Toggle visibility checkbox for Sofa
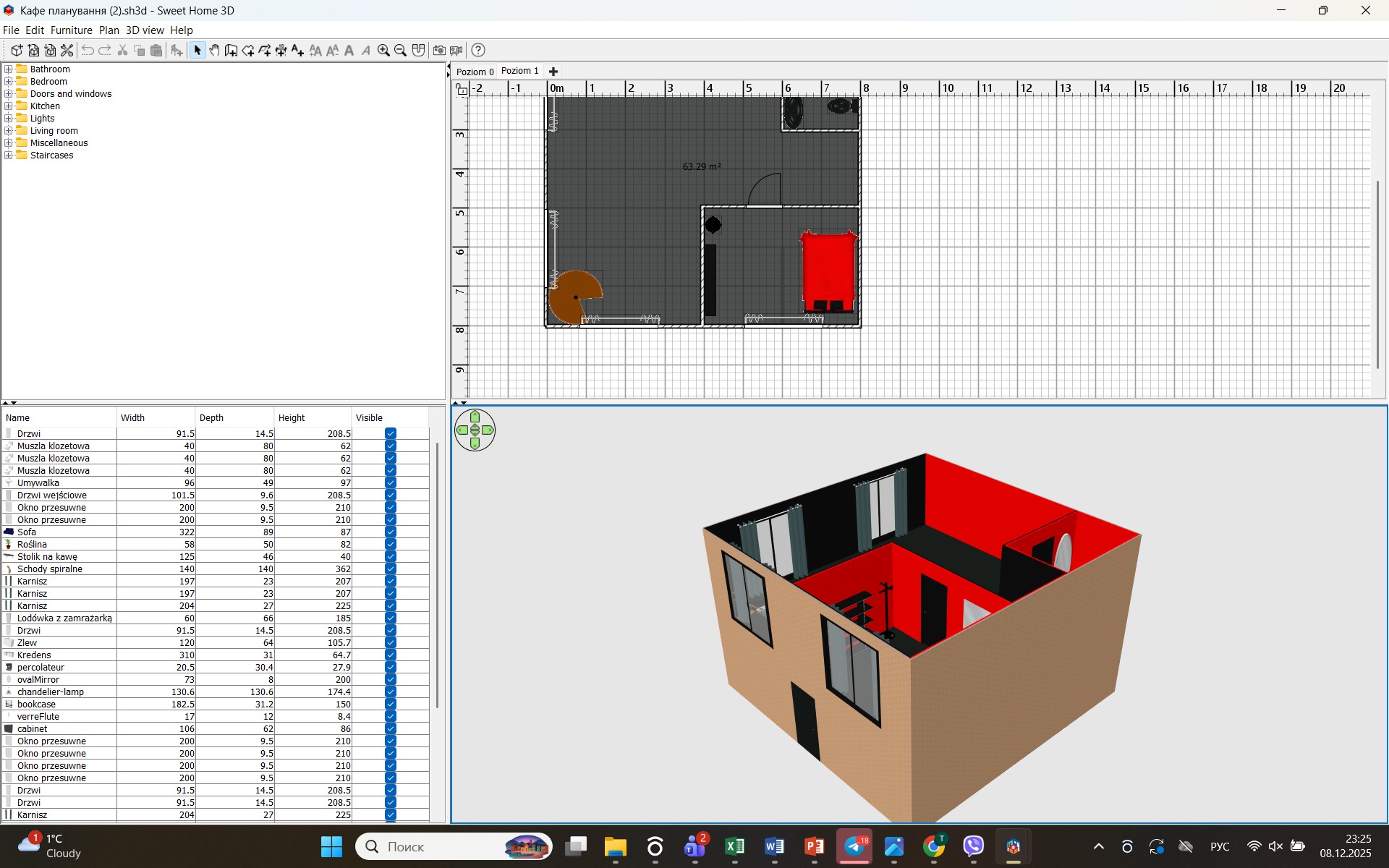The width and height of the screenshot is (1389, 868). [391, 532]
